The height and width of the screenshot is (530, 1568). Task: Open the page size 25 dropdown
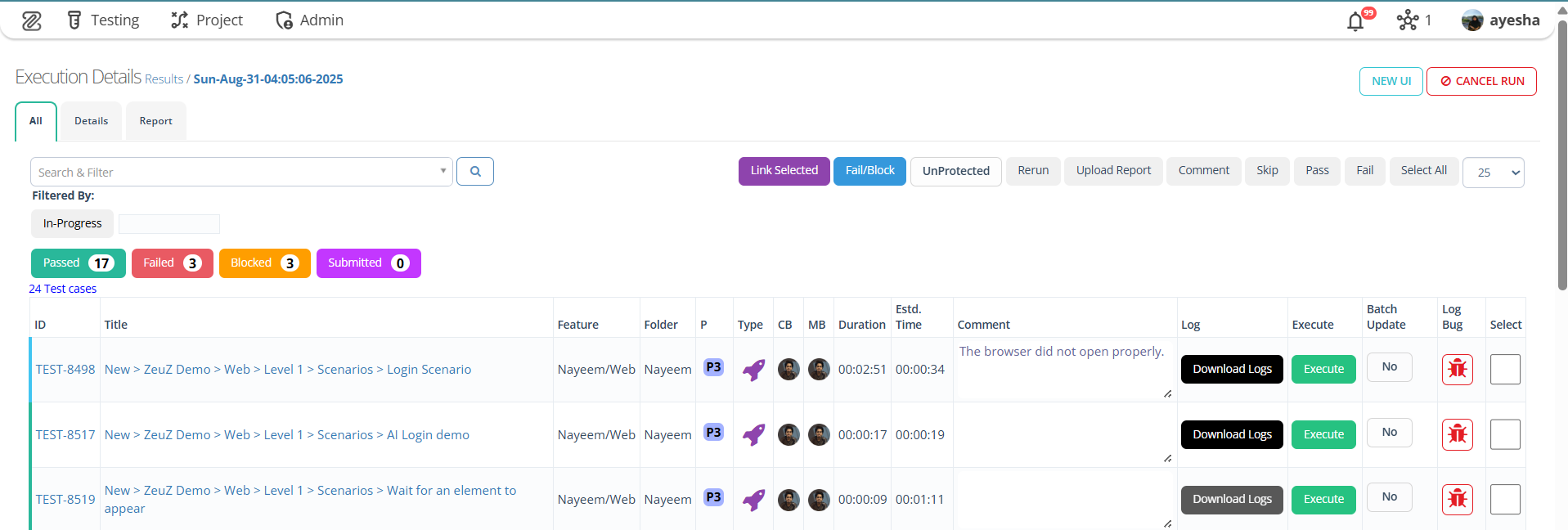[1493, 173]
